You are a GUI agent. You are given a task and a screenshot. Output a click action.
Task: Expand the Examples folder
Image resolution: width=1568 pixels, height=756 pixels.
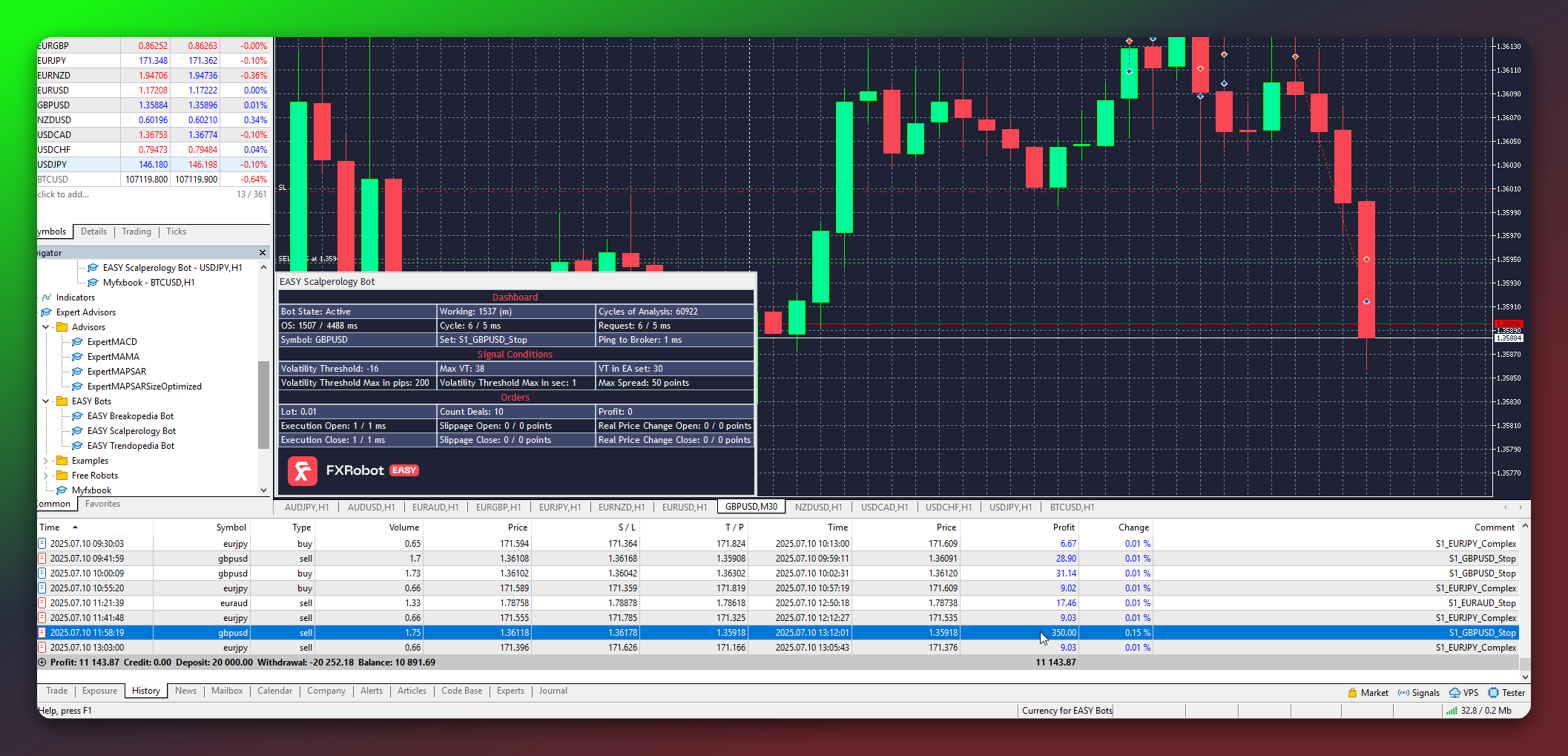pyautogui.click(x=46, y=461)
